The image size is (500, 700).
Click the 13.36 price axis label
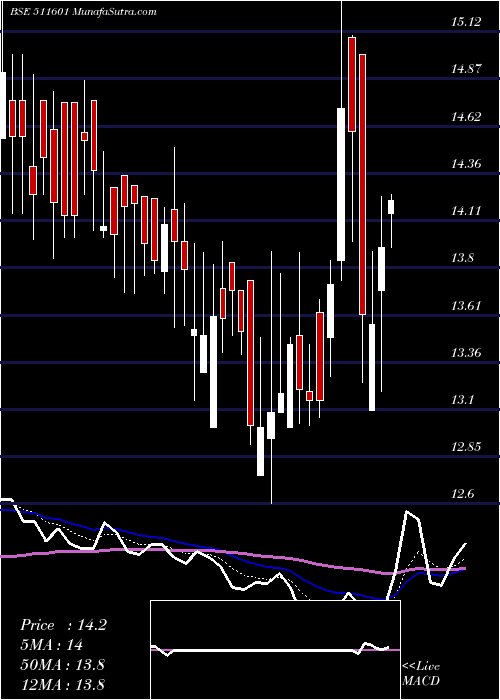pyautogui.click(x=466, y=353)
